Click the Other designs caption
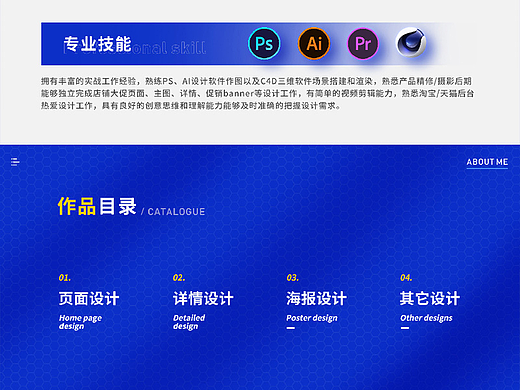This screenshot has width=520, height=390. click(x=426, y=318)
